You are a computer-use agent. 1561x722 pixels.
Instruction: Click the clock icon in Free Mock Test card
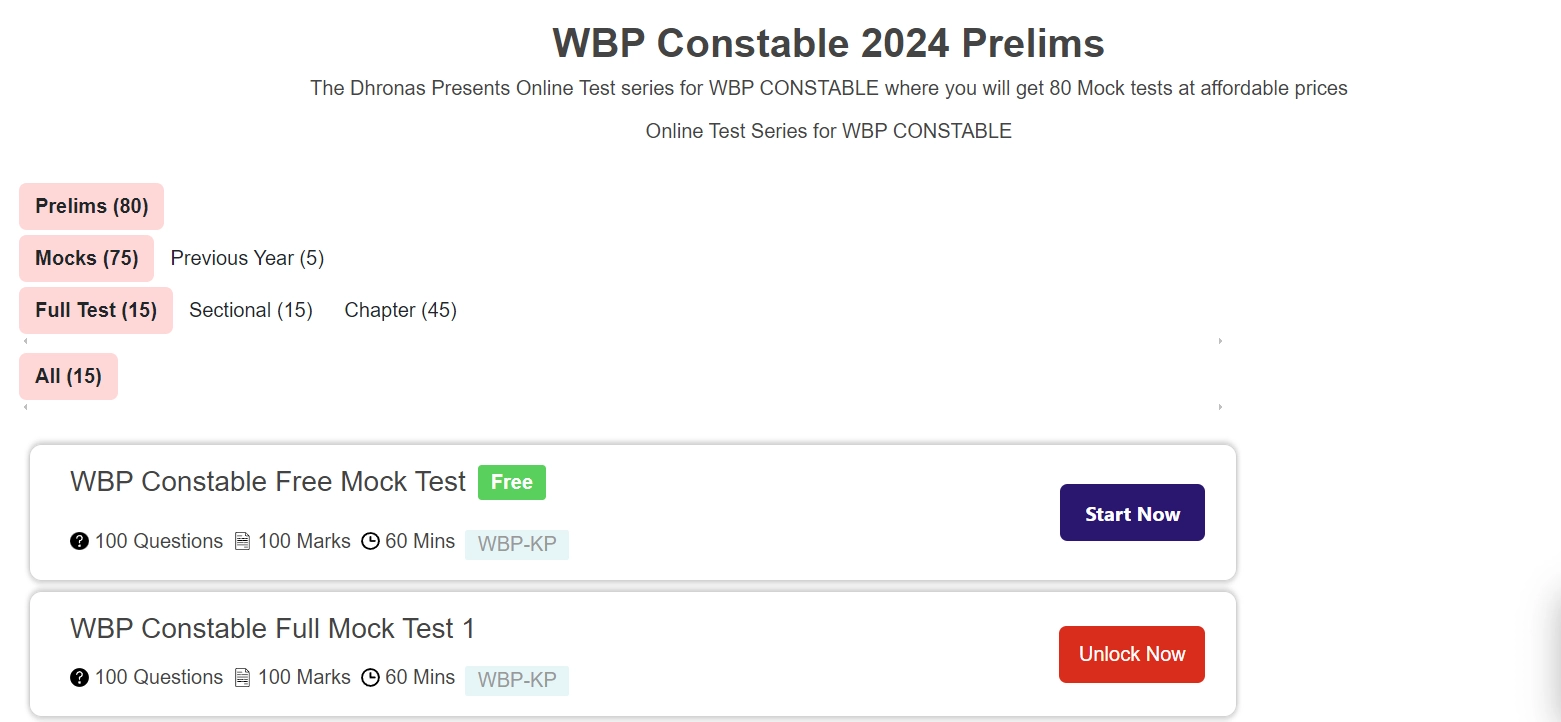tap(370, 541)
